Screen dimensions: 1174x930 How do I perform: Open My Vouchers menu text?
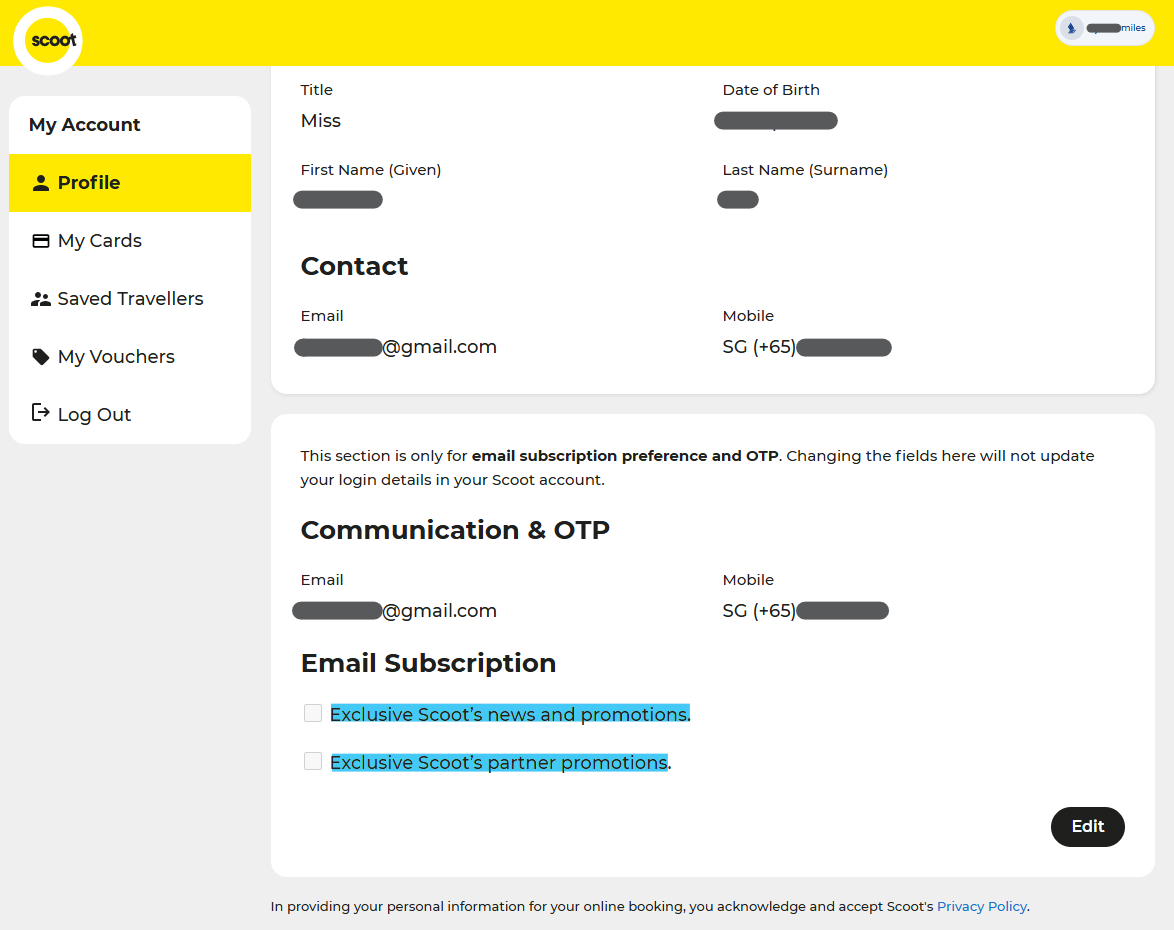[x=116, y=356]
